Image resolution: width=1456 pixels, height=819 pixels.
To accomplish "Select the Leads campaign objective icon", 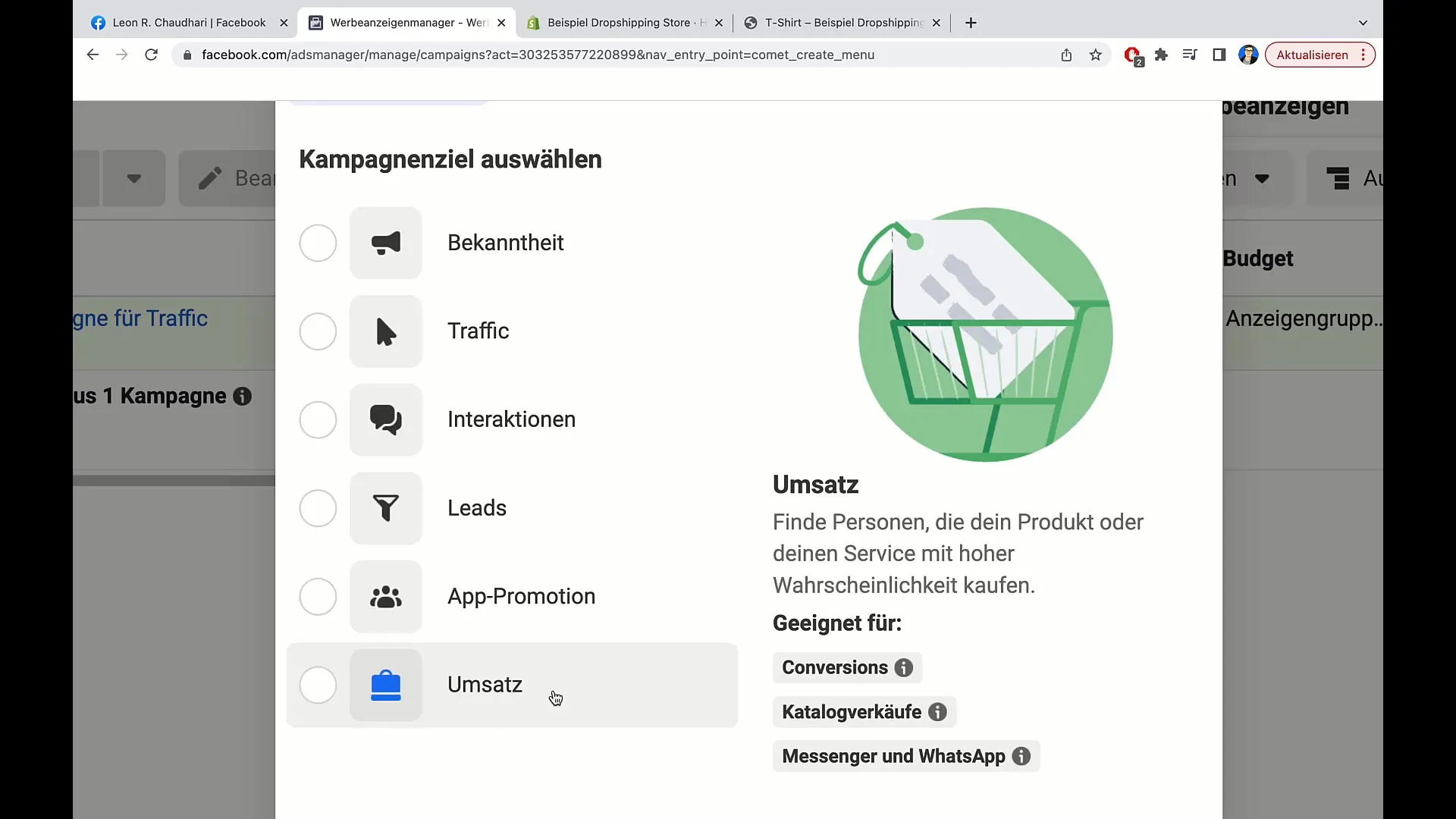I will click(x=386, y=508).
